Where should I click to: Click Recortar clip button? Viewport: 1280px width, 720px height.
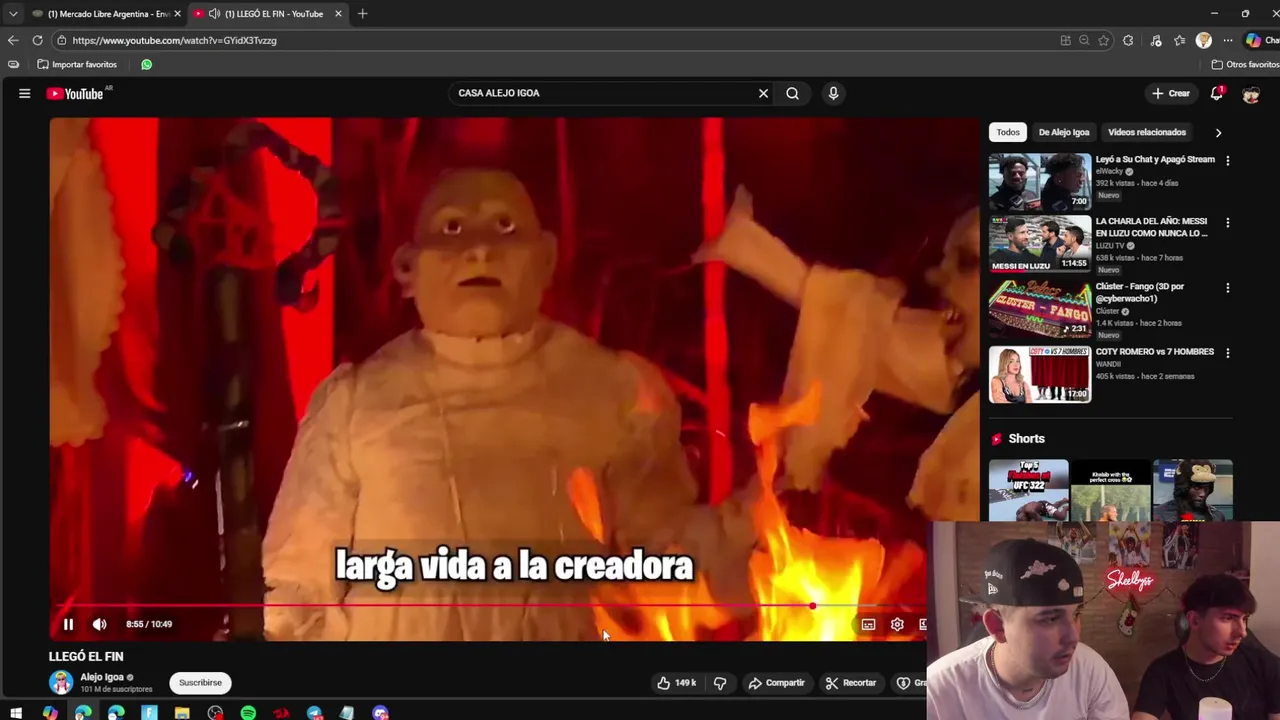851,683
